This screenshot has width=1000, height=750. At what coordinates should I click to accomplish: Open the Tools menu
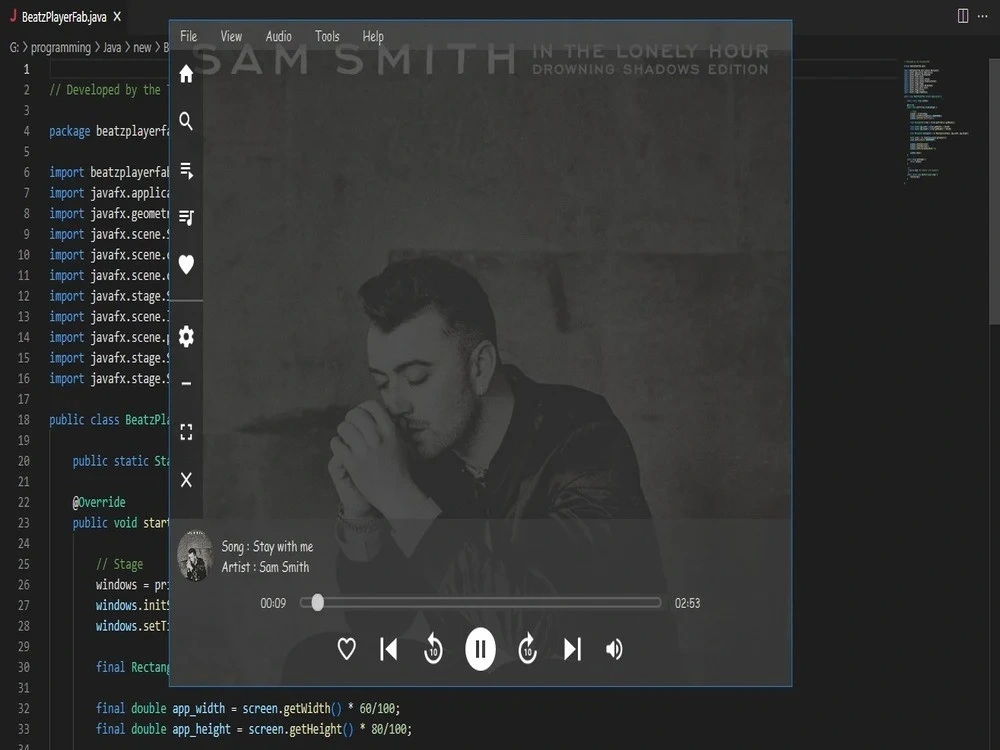coord(327,36)
